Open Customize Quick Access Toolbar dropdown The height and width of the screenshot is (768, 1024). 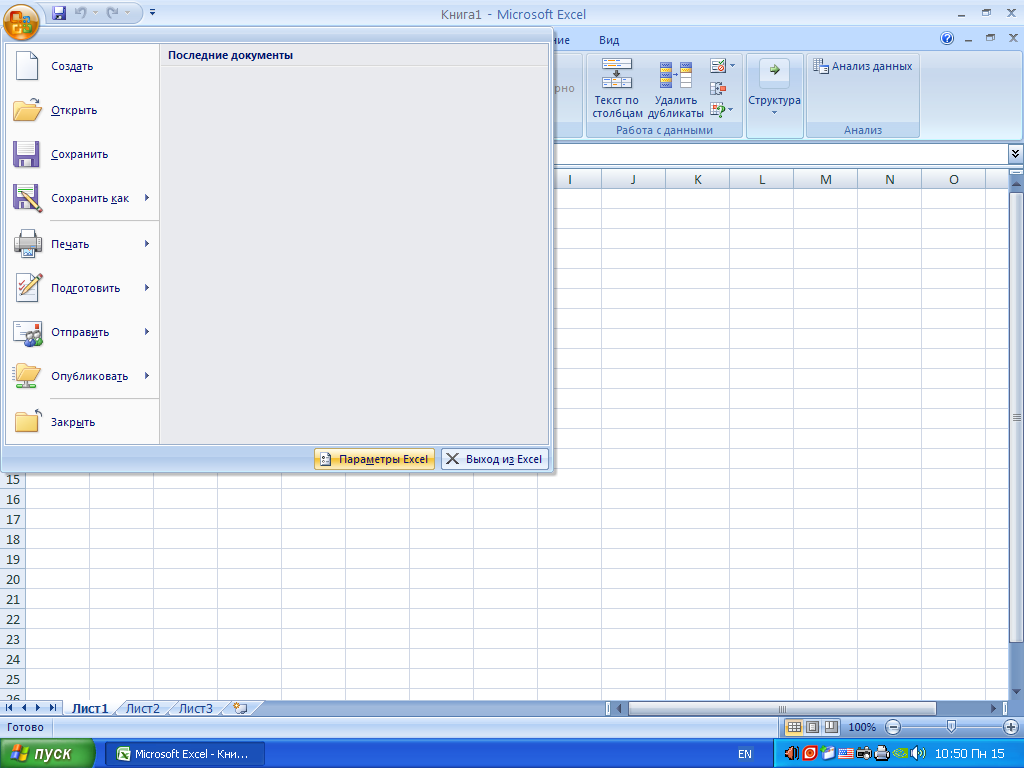coord(152,12)
